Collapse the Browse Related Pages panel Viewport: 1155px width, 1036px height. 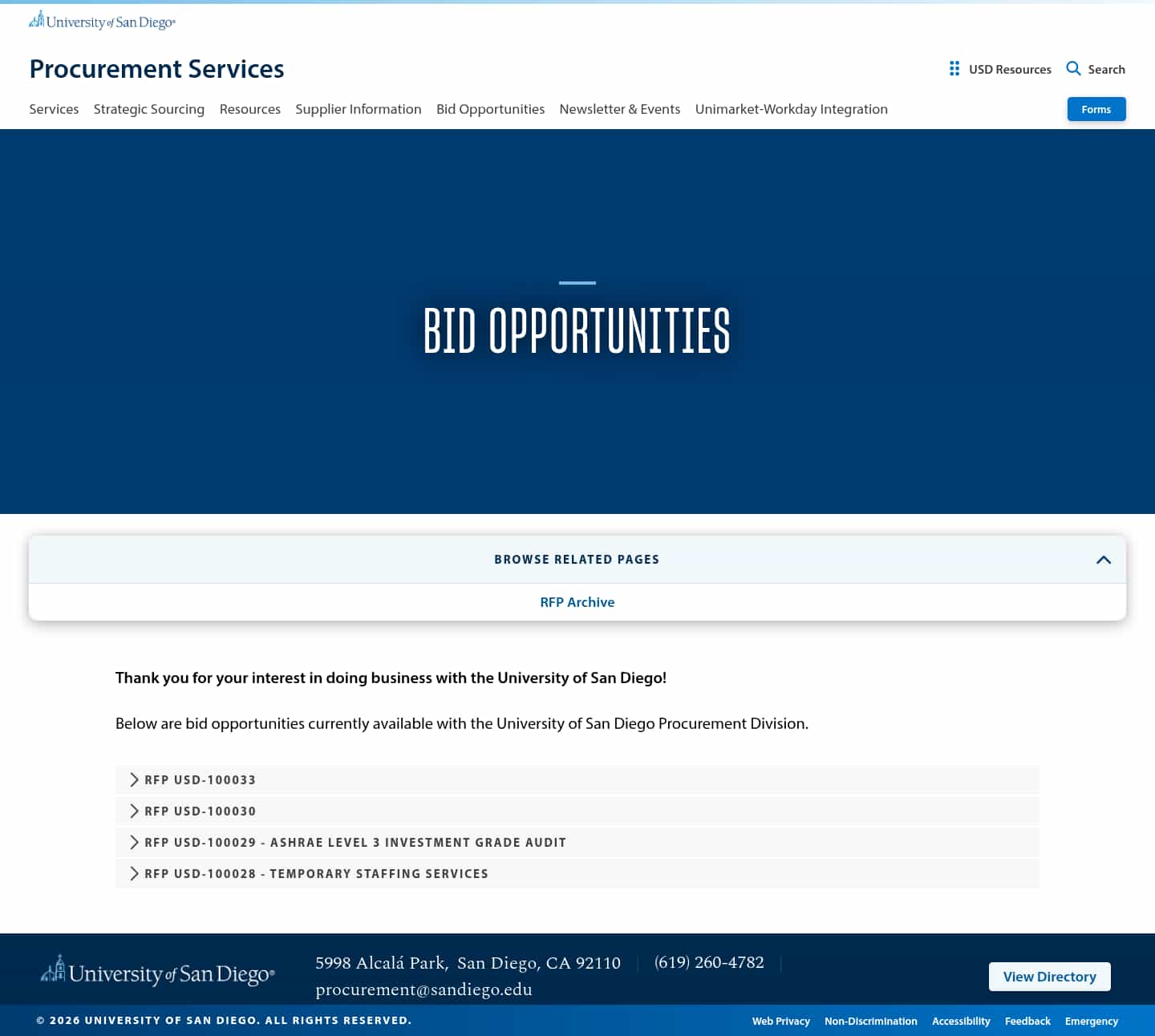pos(1104,560)
